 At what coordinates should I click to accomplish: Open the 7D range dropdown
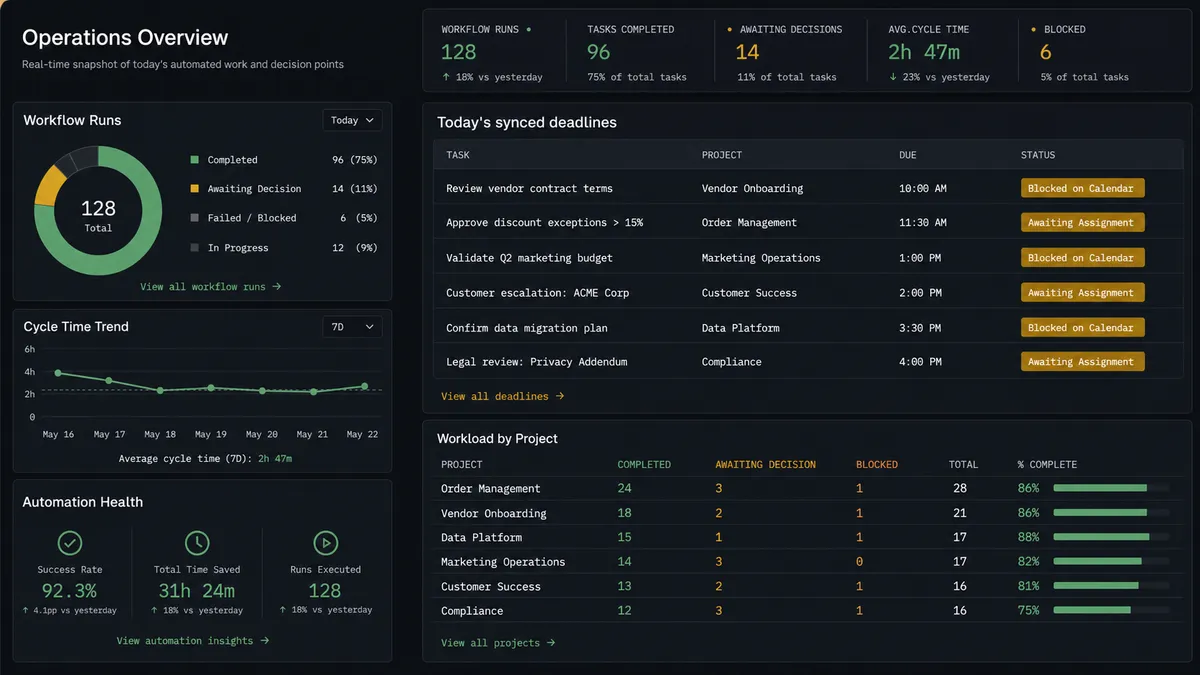[352, 327]
